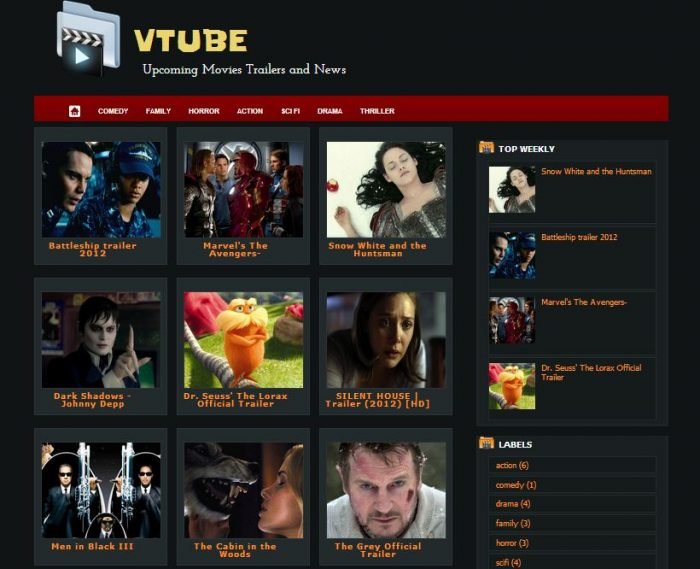
Task: Open the Battleship thumbnail in Top Weekly
Action: click(x=512, y=255)
